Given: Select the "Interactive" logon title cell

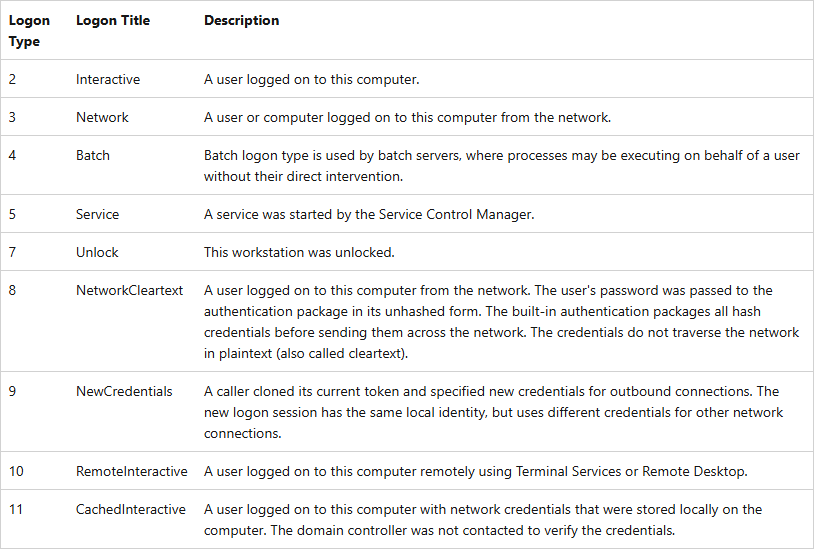Looking at the screenshot, I should click(108, 80).
